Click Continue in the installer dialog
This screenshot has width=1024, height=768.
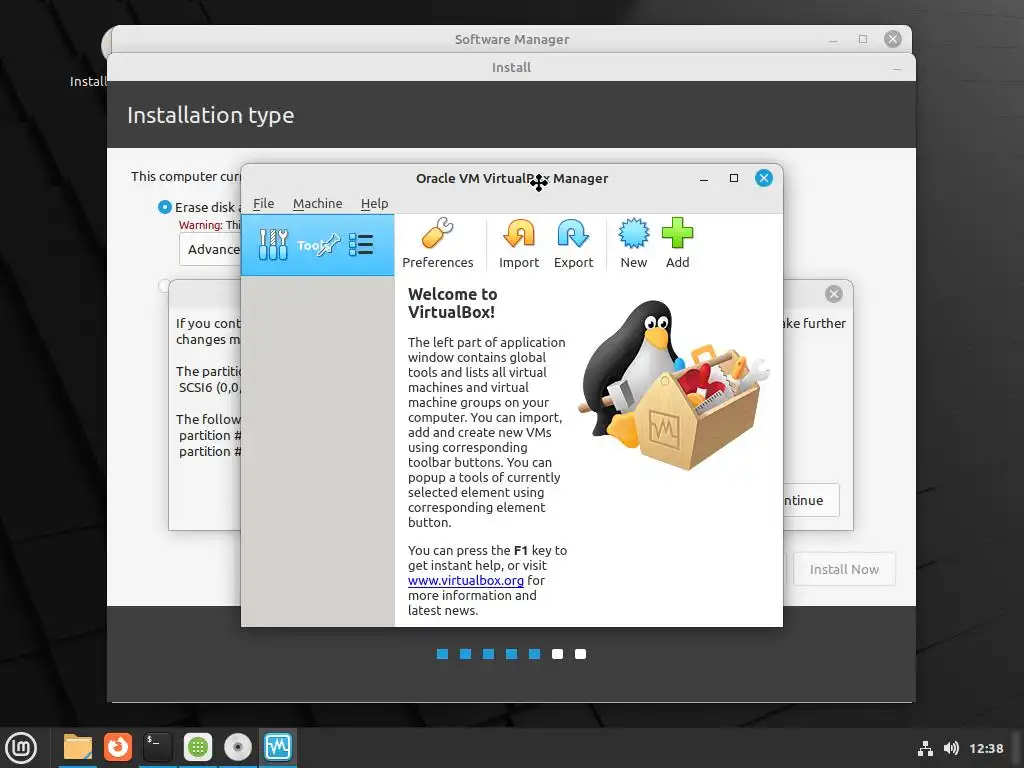click(810, 500)
